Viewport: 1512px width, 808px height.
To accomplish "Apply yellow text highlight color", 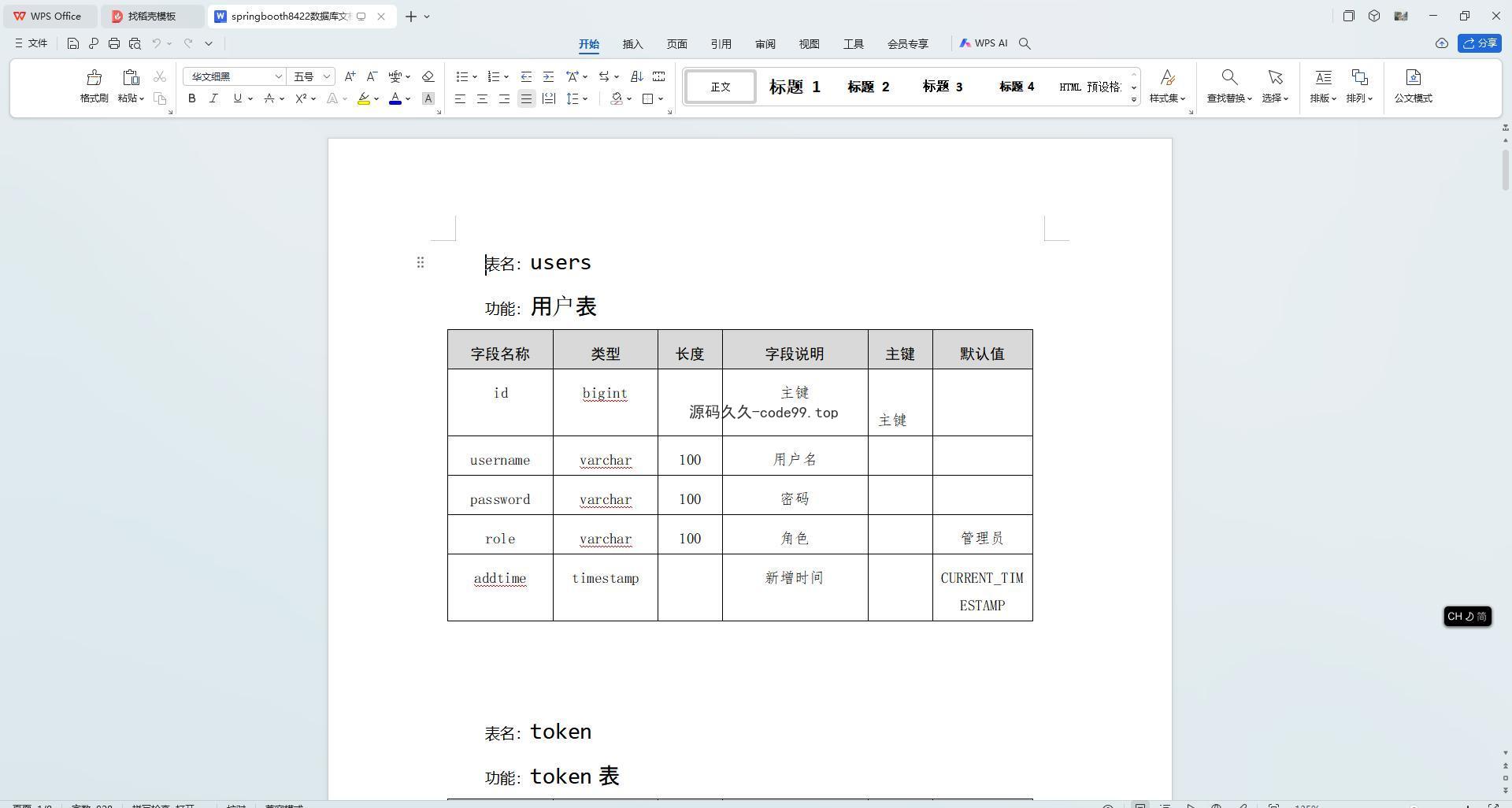I will click(x=363, y=98).
